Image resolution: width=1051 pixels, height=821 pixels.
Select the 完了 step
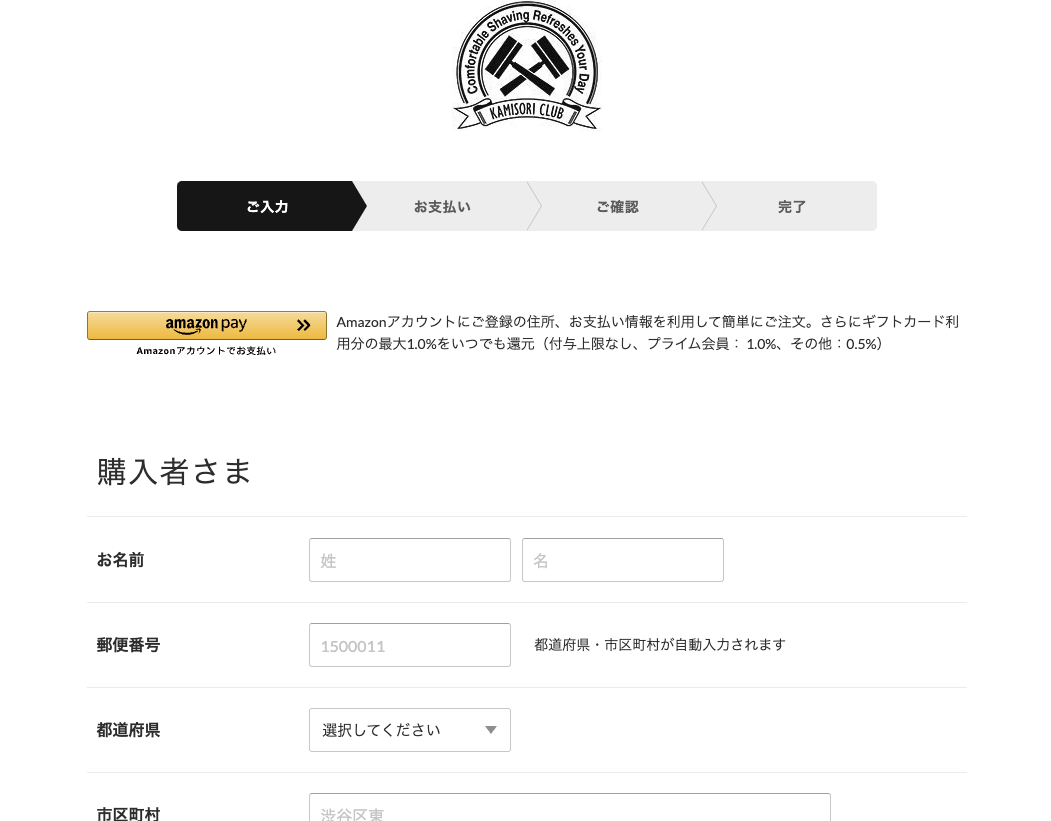click(792, 206)
